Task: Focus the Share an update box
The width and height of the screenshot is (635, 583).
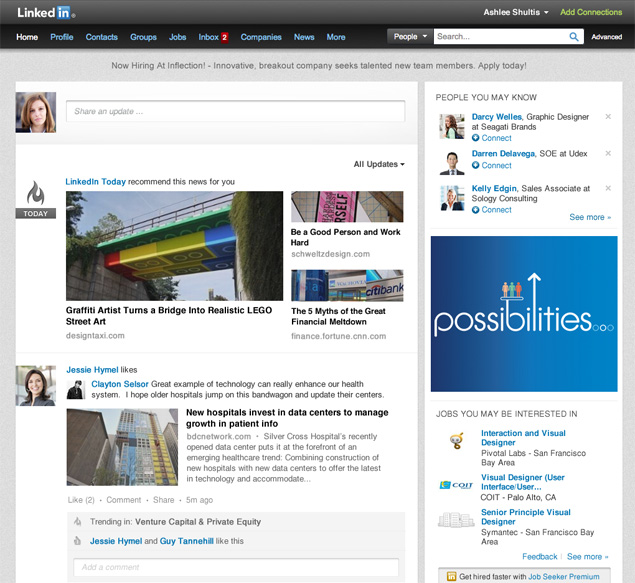Action: pyautogui.click(x=235, y=111)
